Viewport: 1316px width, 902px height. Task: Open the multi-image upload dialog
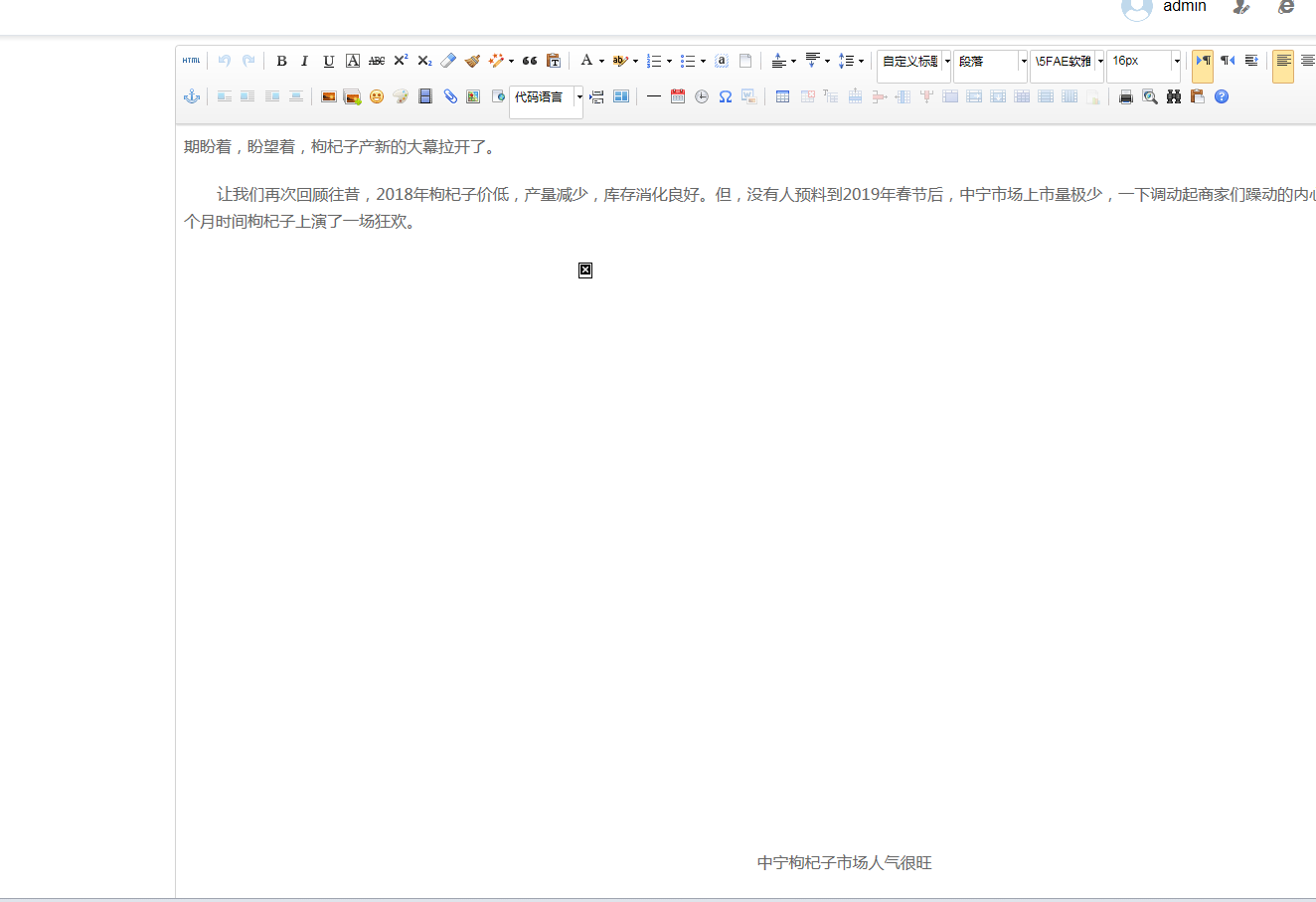click(352, 96)
